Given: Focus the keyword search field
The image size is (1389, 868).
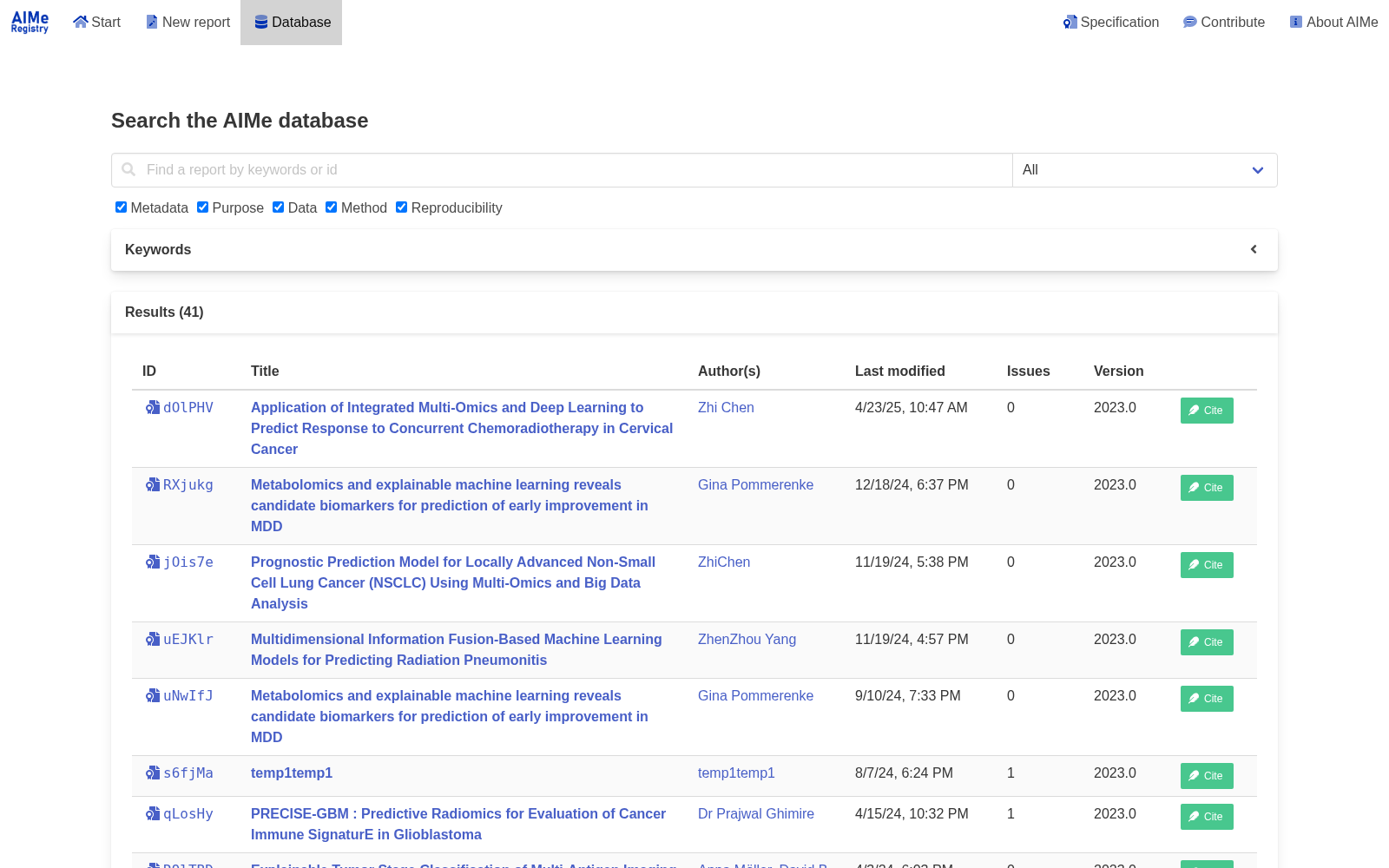Looking at the screenshot, I should point(562,170).
